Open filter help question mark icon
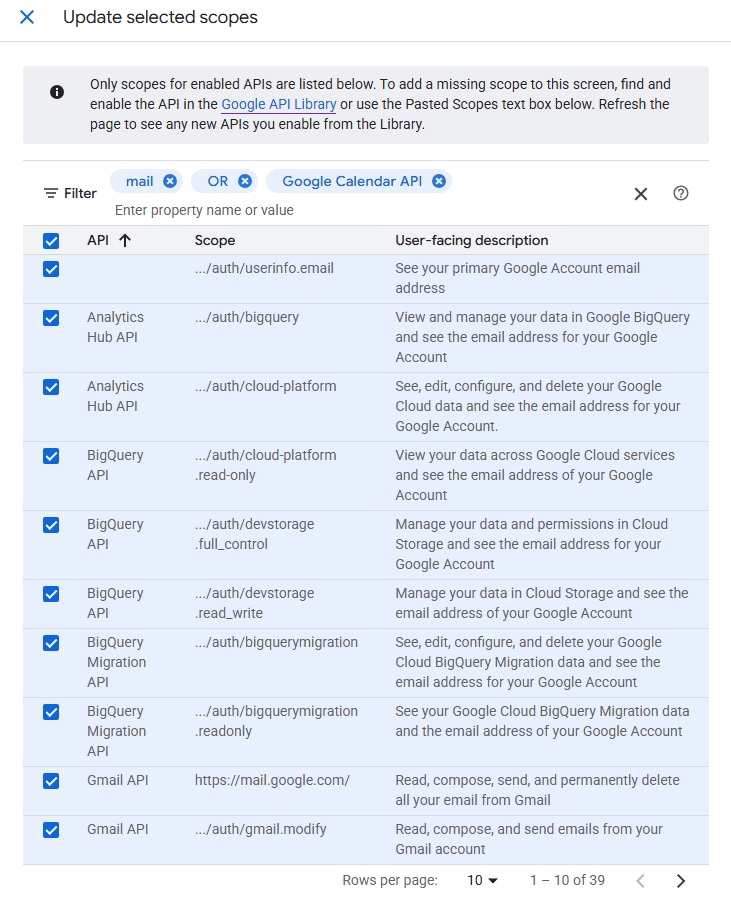Screen dimensions: 731x904 point(681,193)
